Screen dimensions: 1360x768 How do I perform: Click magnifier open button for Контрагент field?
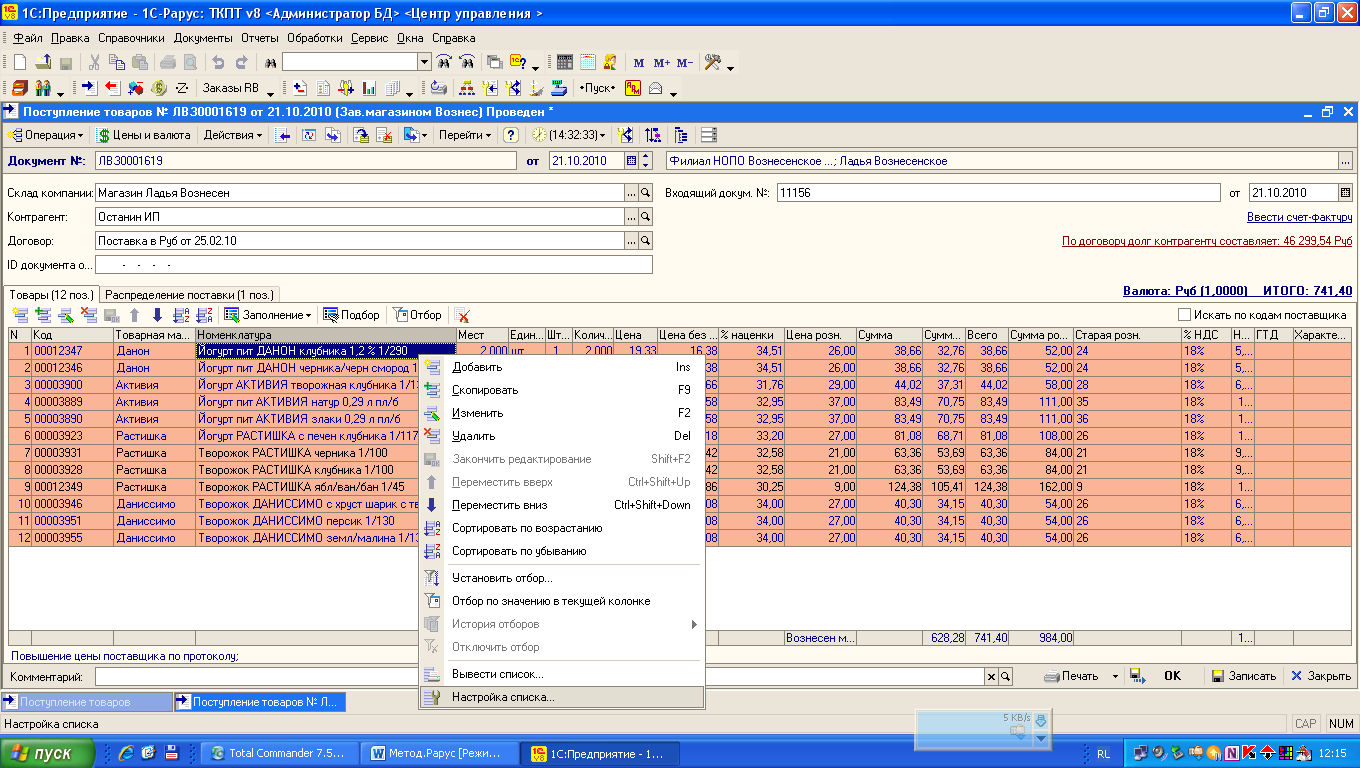click(x=646, y=216)
